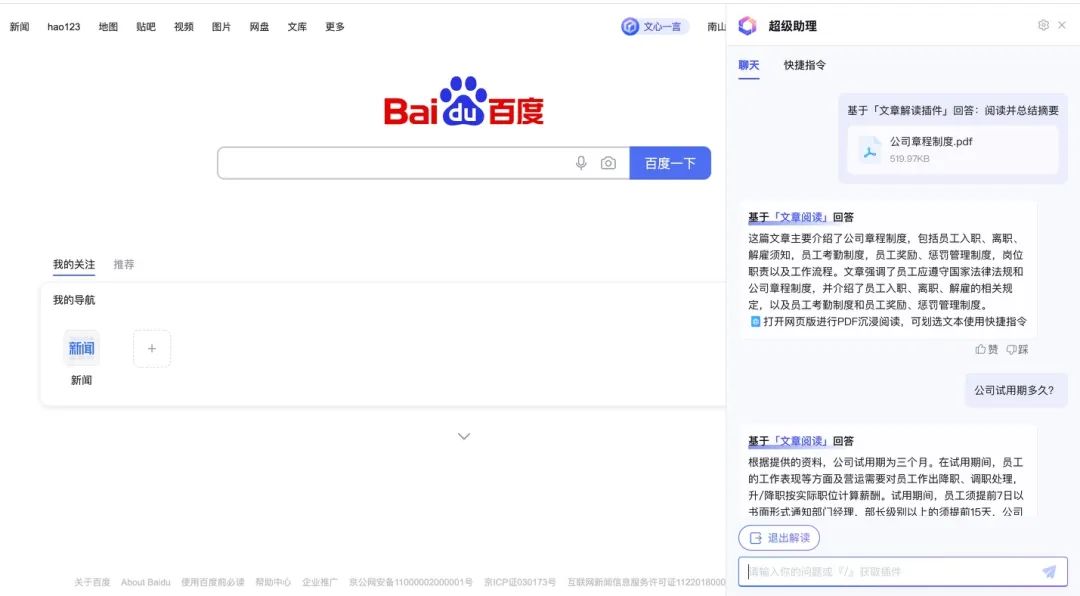The height and width of the screenshot is (596, 1080).
Task: Open hao123 in the top navigation
Action: [63, 27]
